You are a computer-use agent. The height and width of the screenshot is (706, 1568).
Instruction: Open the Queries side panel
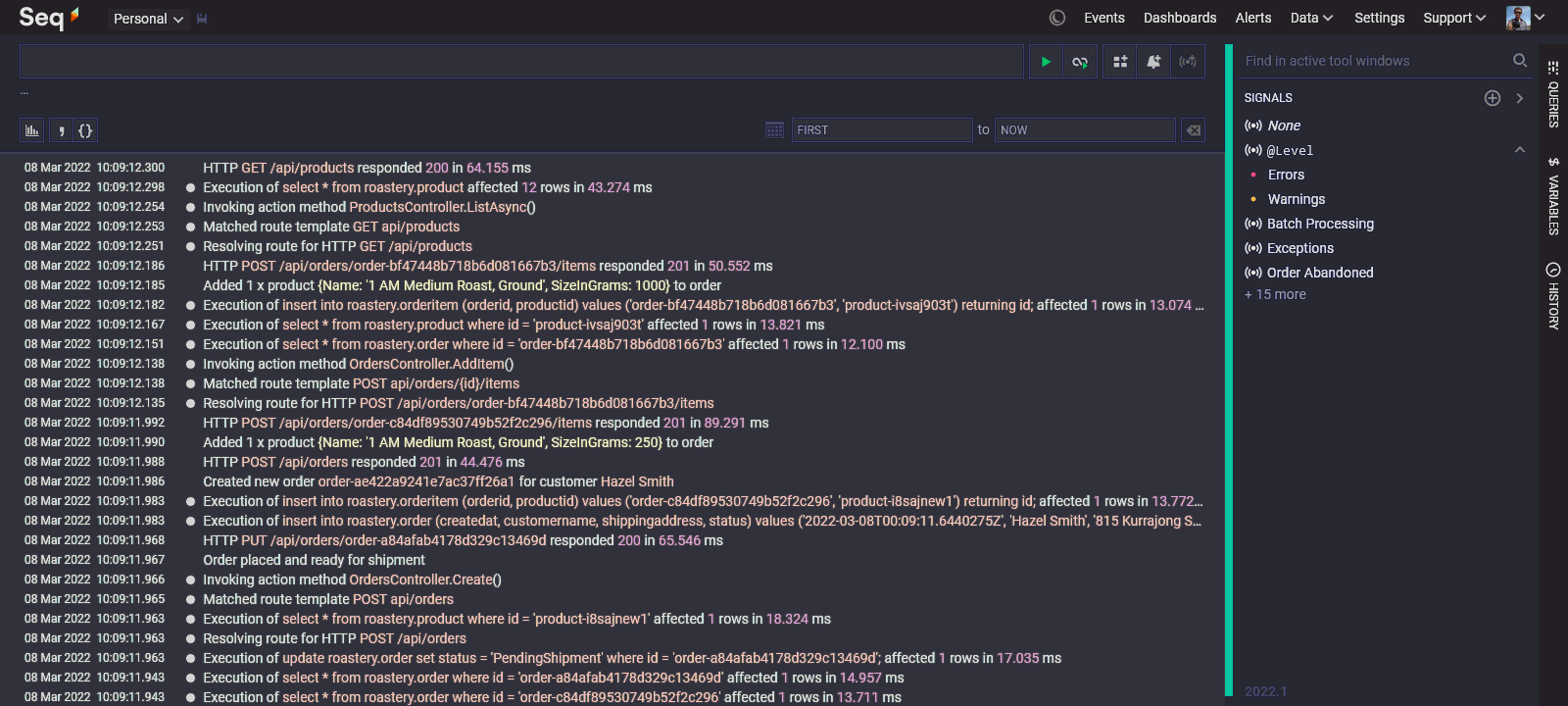coord(1553,95)
